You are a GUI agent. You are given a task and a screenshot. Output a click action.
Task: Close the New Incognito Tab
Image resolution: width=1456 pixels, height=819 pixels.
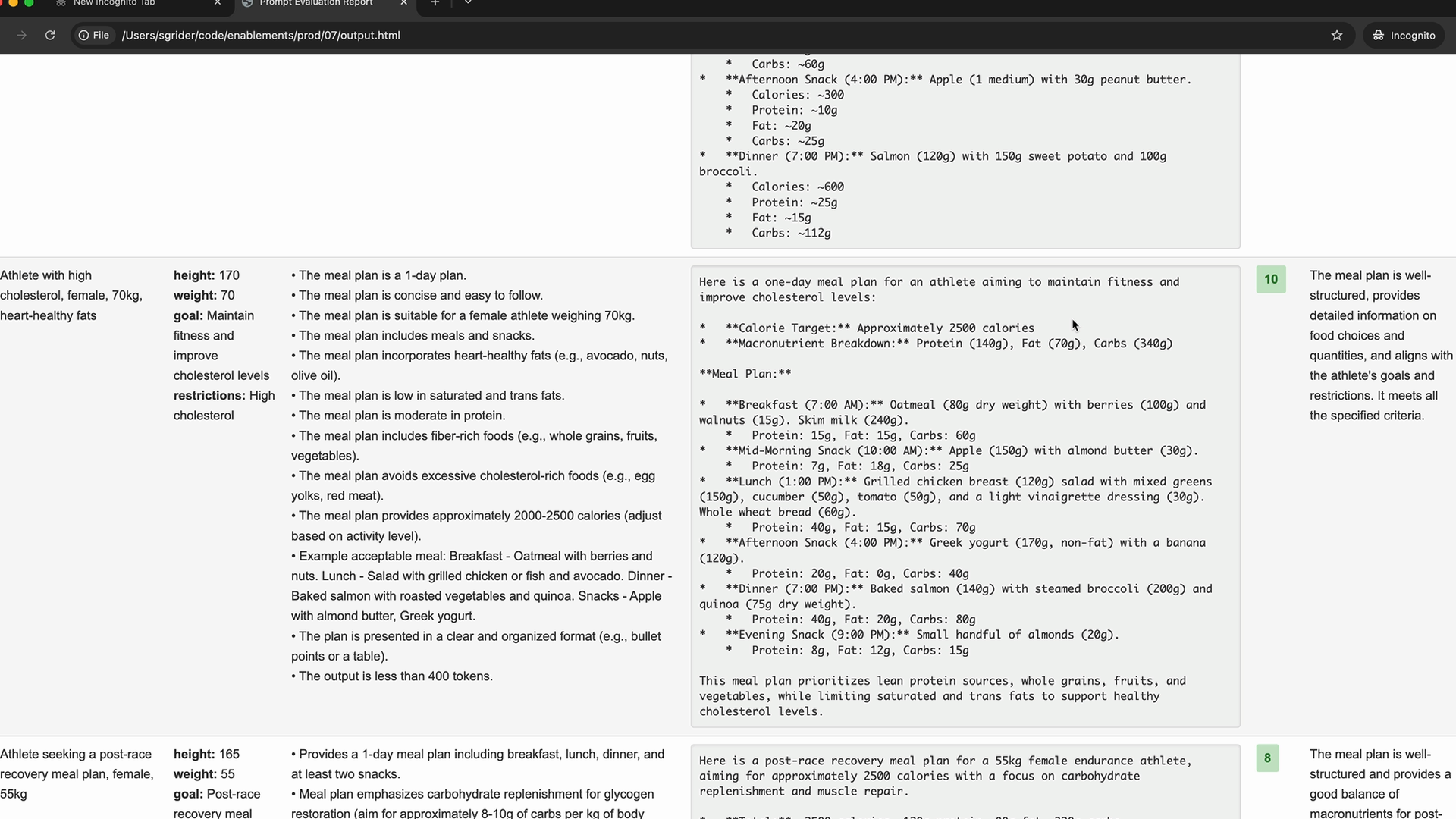click(x=218, y=3)
